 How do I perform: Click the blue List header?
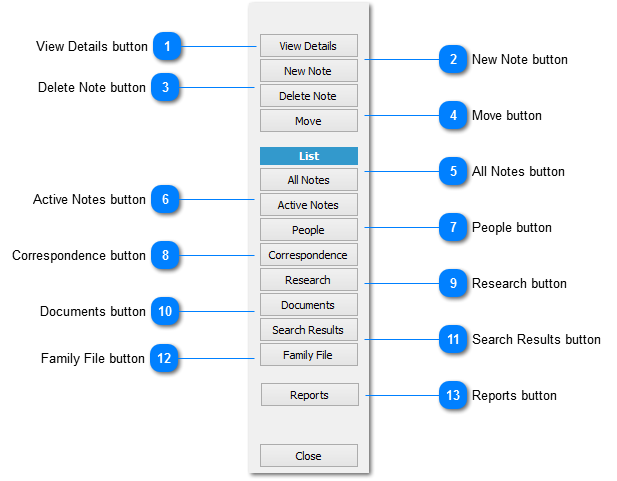(308, 156)
